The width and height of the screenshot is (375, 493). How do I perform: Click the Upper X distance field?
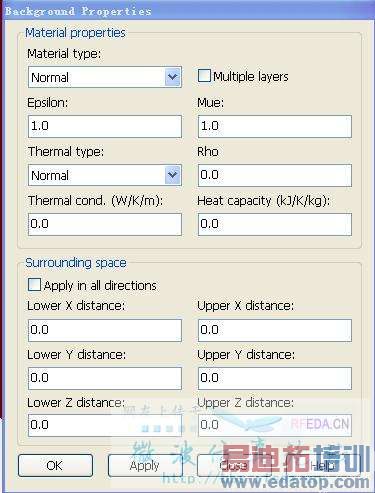[275, 330]
